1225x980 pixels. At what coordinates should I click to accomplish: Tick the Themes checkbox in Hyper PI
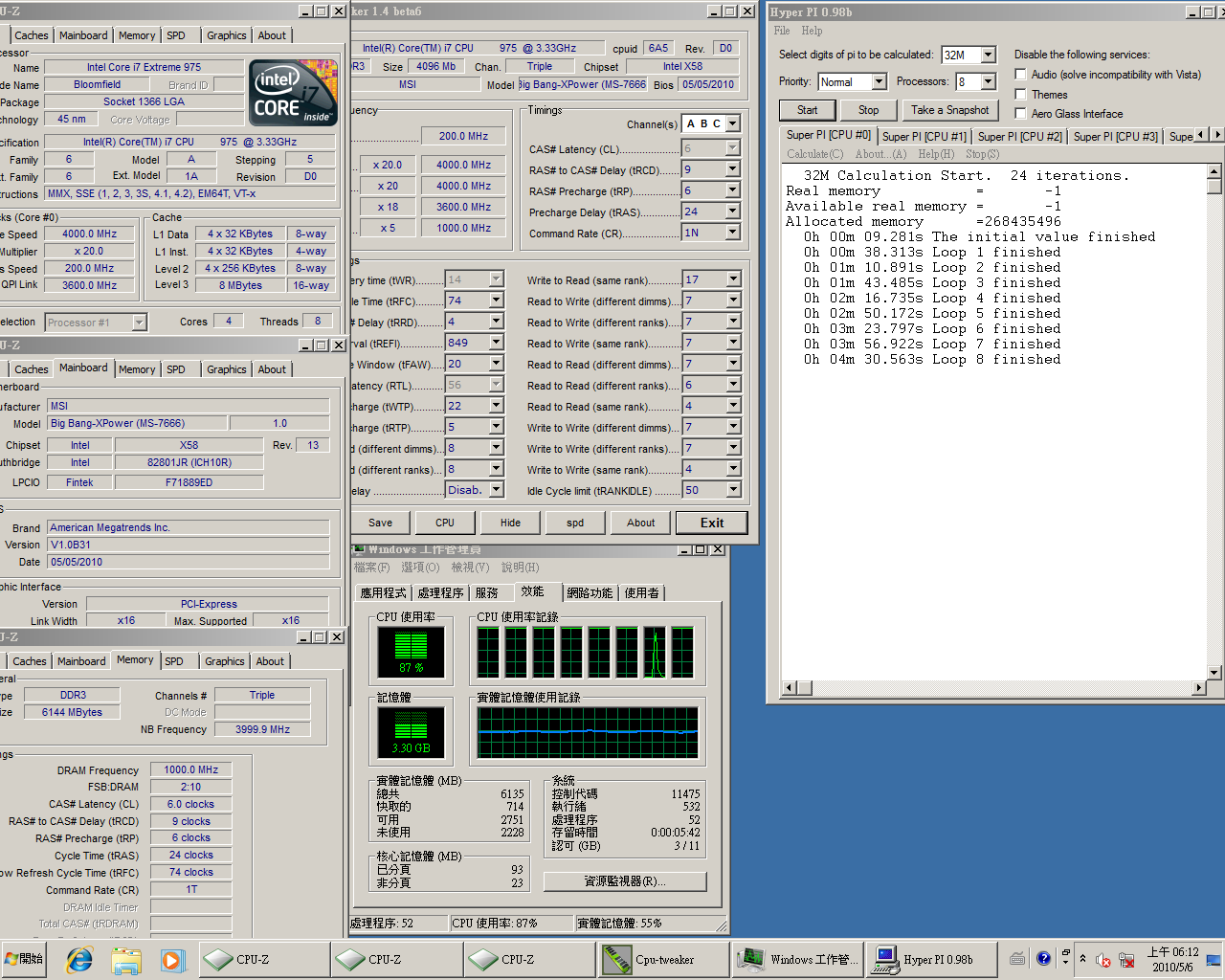[x=1020, y=94]
